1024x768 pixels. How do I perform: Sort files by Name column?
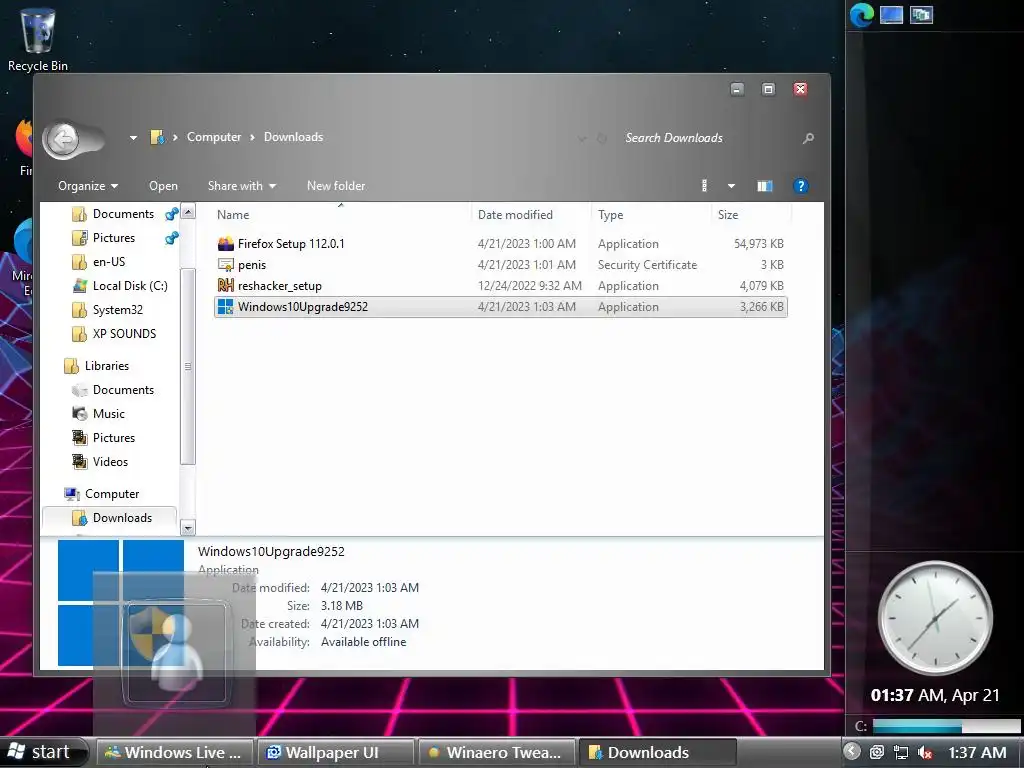pyautogui.click(x=233, y=215)
